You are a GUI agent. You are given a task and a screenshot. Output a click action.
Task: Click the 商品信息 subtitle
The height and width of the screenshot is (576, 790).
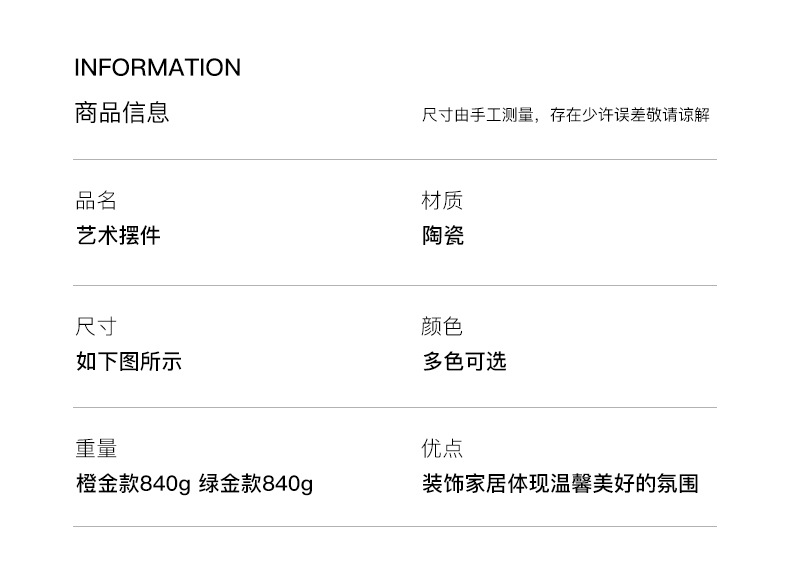[122, 112]
